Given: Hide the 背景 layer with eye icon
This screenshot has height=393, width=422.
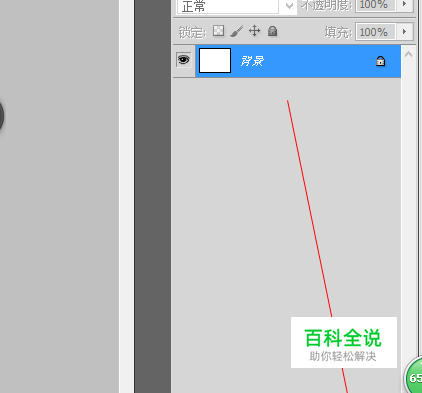Looking at the screenshot, I should [184, 60].
